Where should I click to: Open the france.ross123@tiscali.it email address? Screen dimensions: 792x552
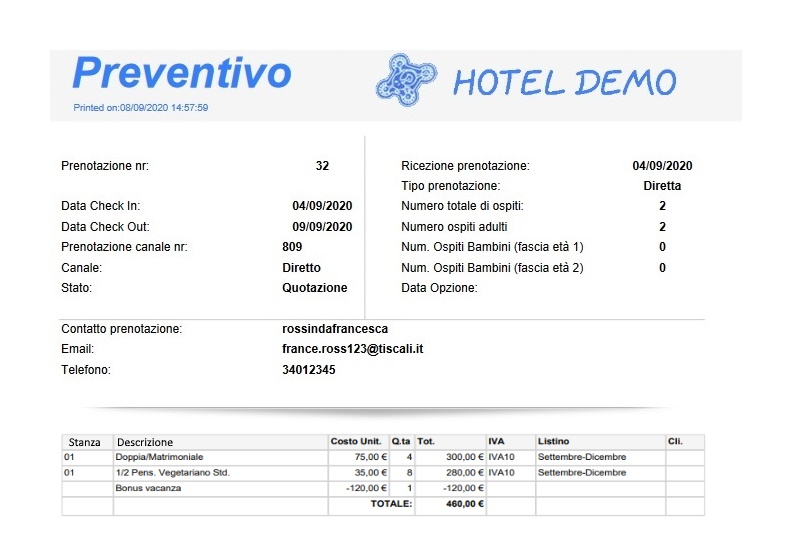pyautogui.click(x=353, y=349)
